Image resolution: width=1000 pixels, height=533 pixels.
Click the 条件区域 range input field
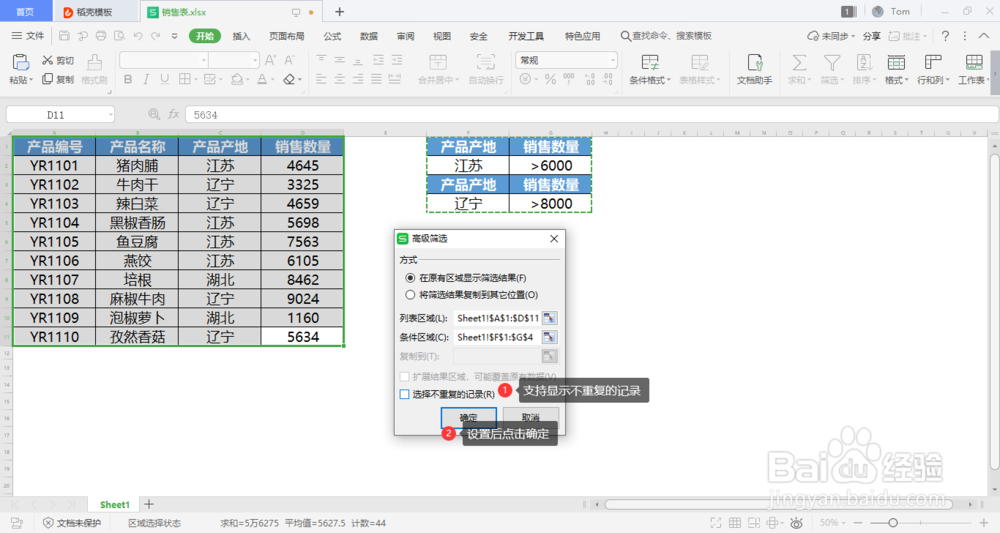497,337
